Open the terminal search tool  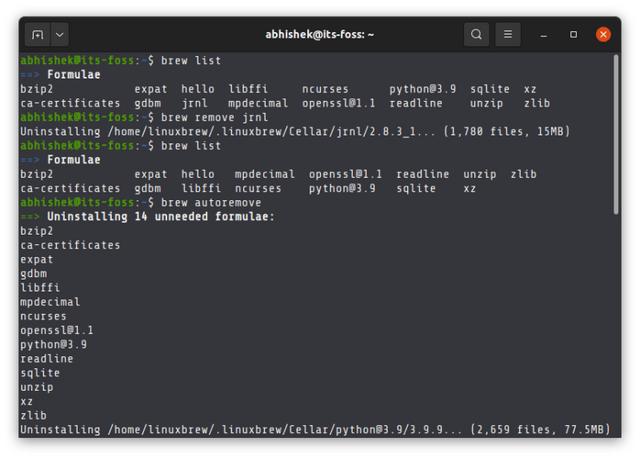click(x=476, y=34)
